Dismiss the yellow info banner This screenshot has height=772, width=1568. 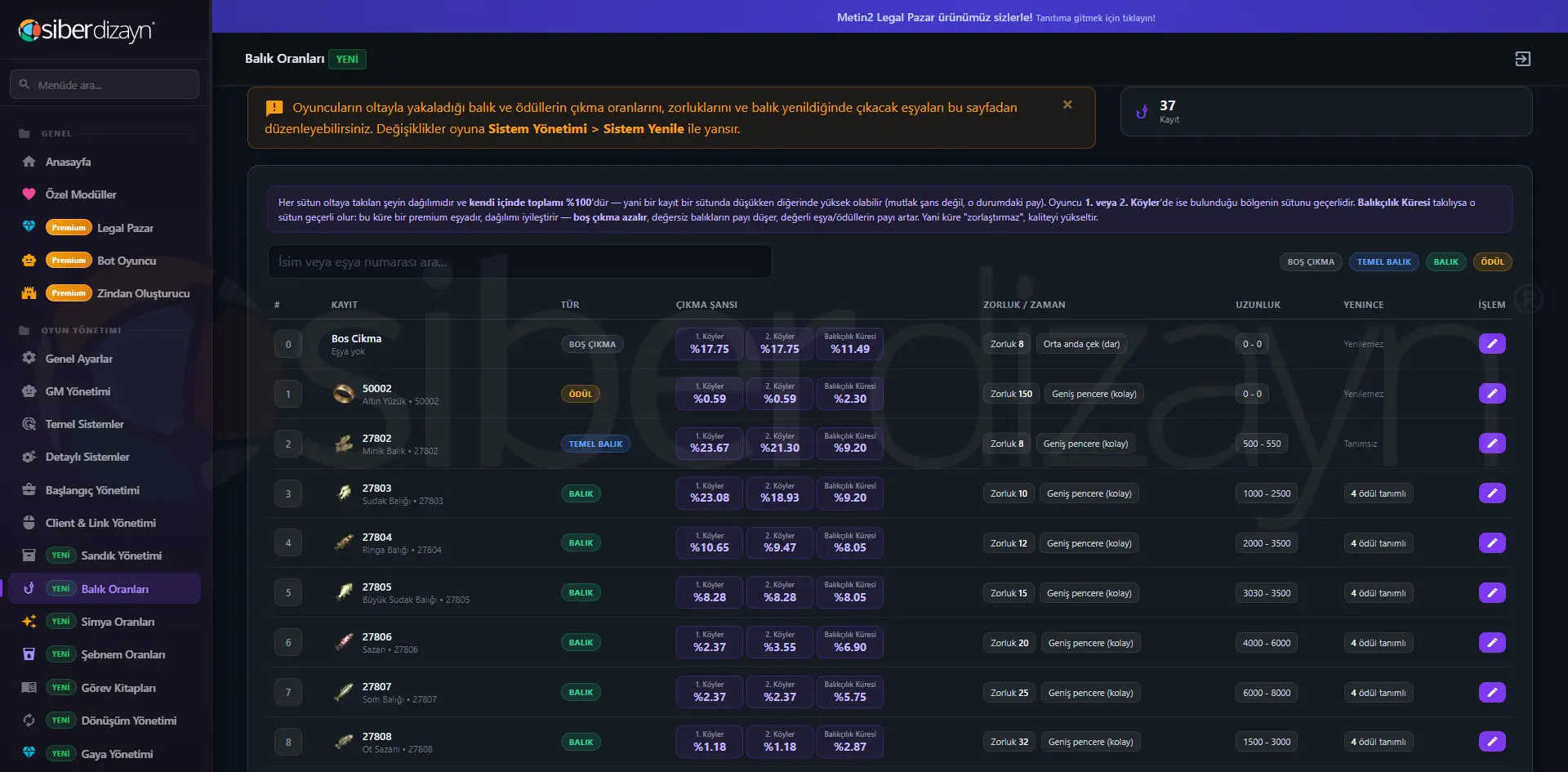tap(1067, 105)
